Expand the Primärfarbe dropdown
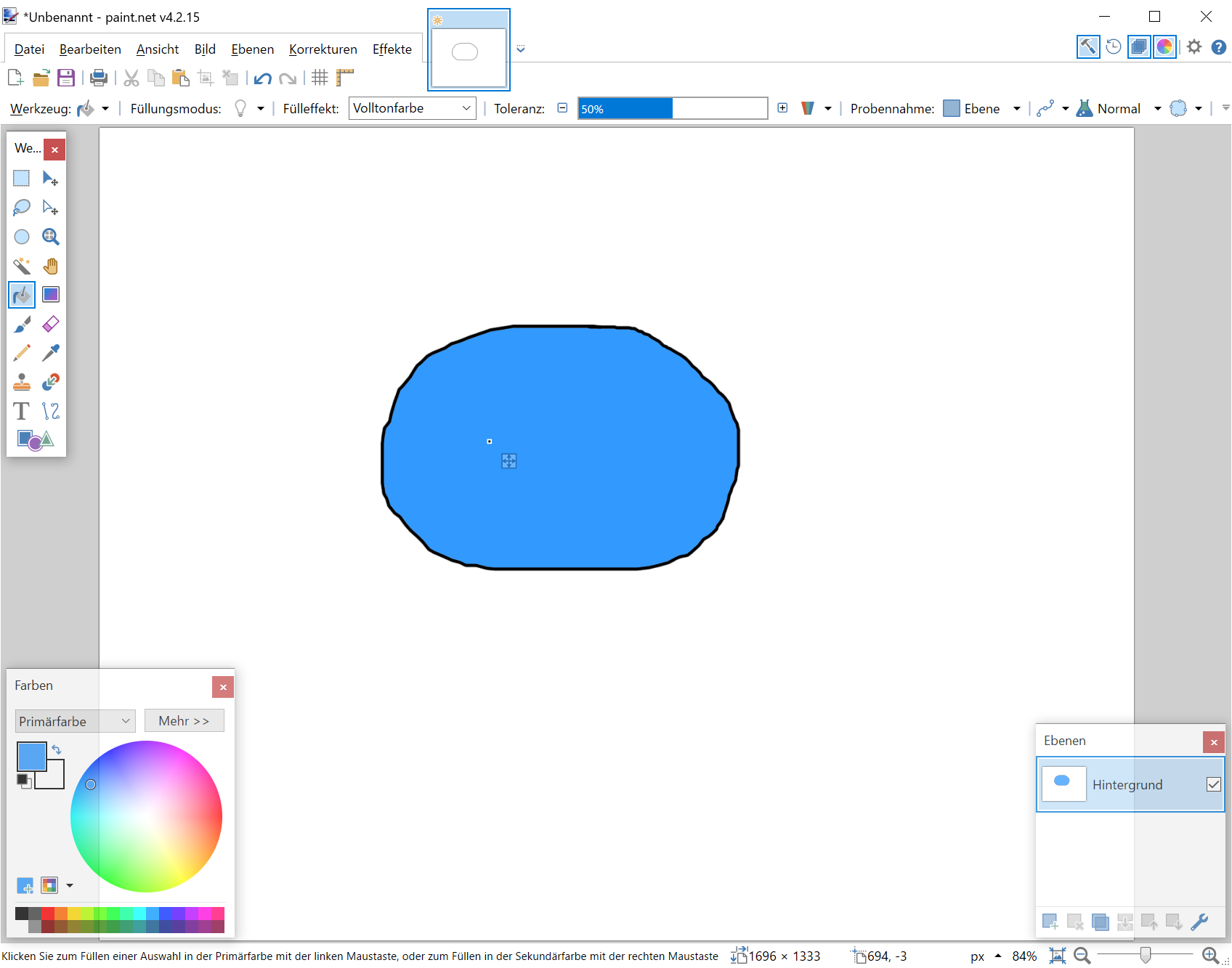Screen dimensions: 1232x968 75,721
